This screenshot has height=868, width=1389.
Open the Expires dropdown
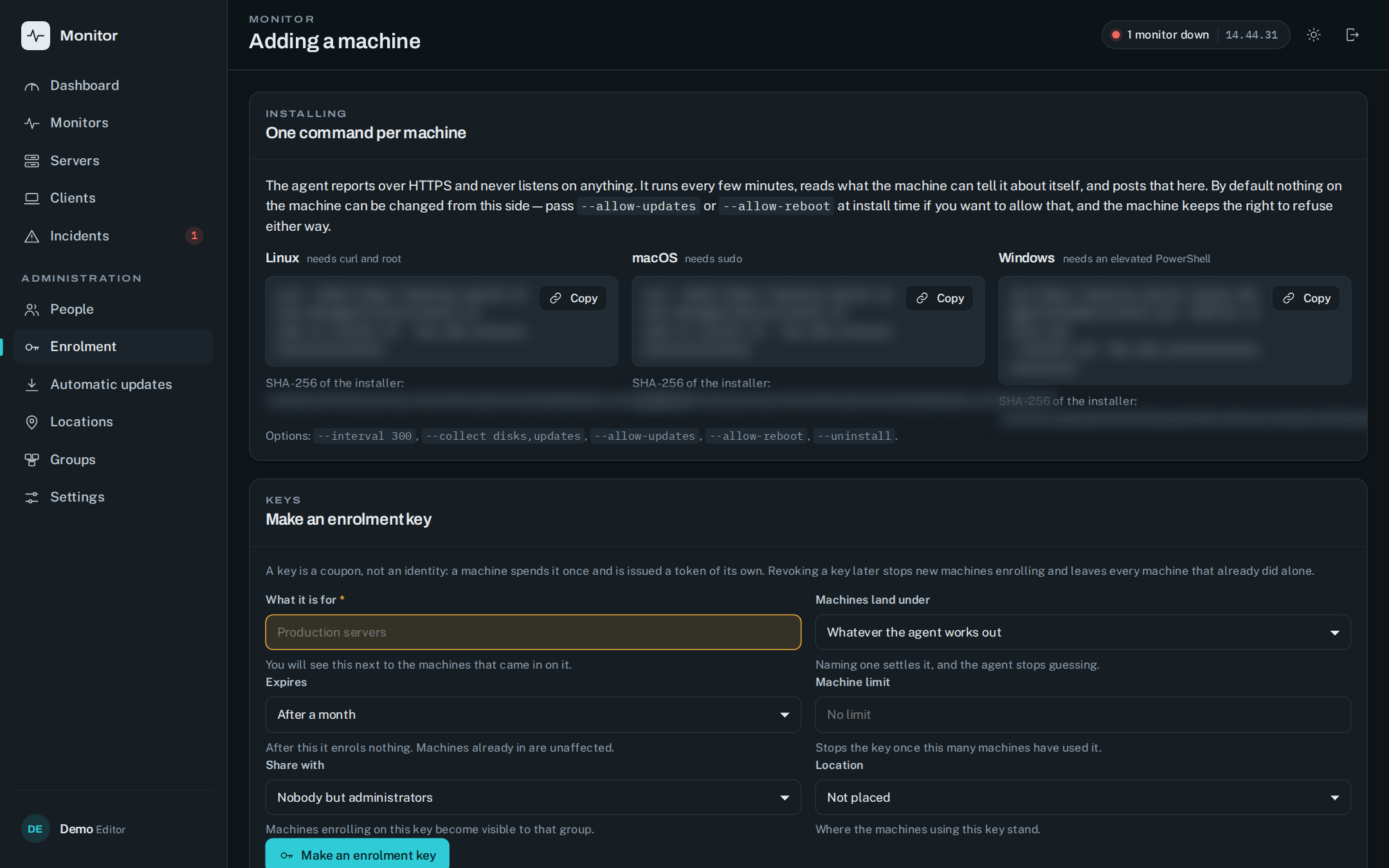(533, 714)
